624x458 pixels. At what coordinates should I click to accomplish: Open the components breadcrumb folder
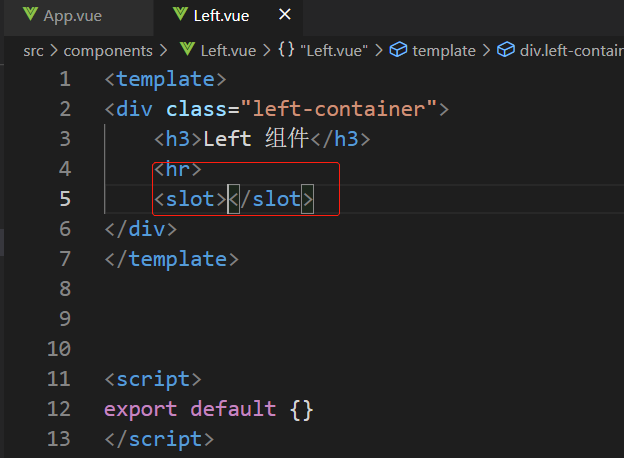coord(108,50)
